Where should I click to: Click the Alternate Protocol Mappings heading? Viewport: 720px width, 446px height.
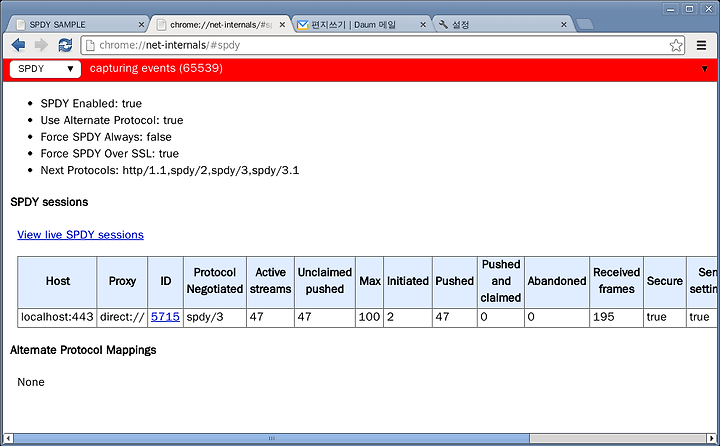click(83, 350)
